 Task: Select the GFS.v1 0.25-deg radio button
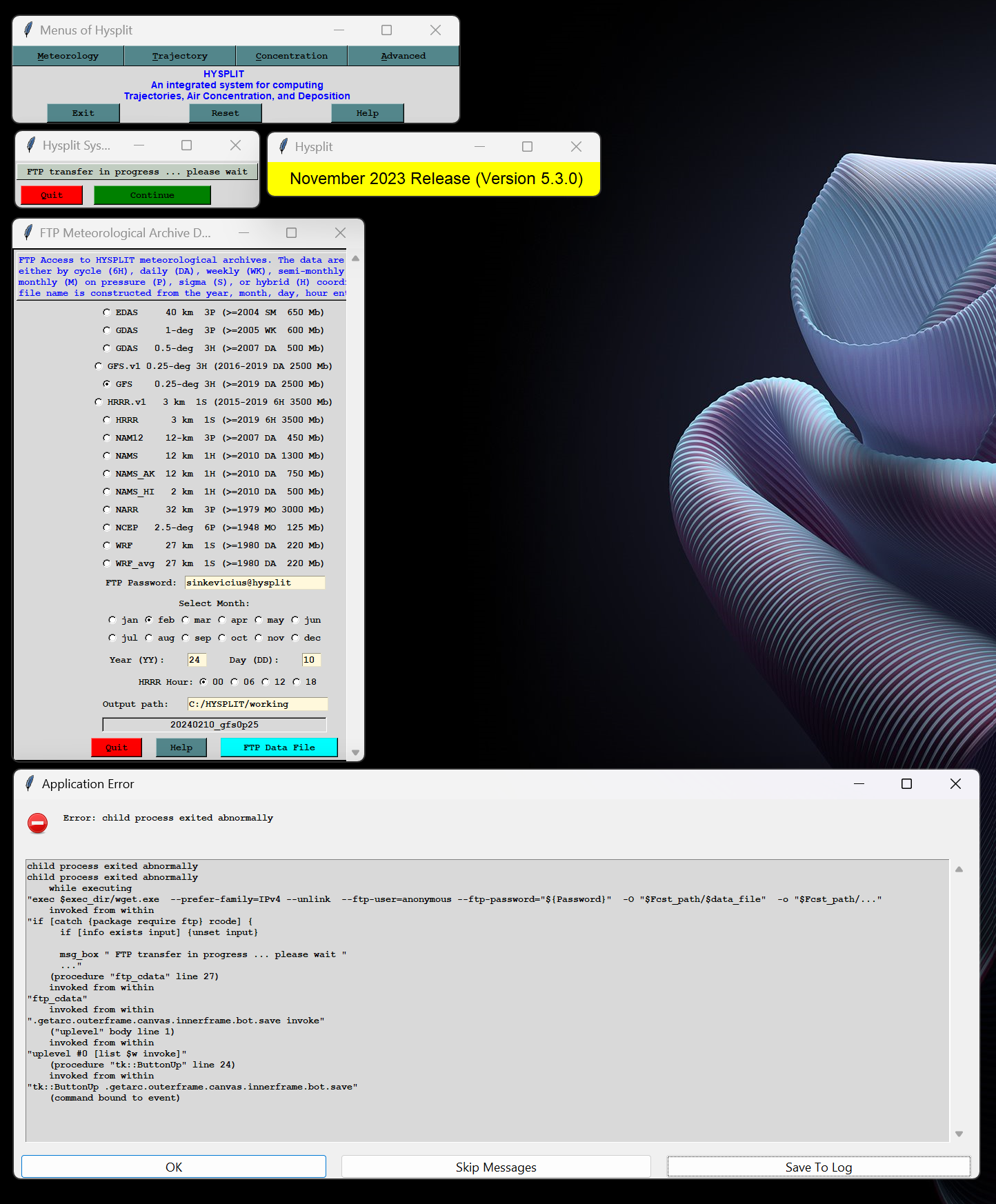[99, 366]
